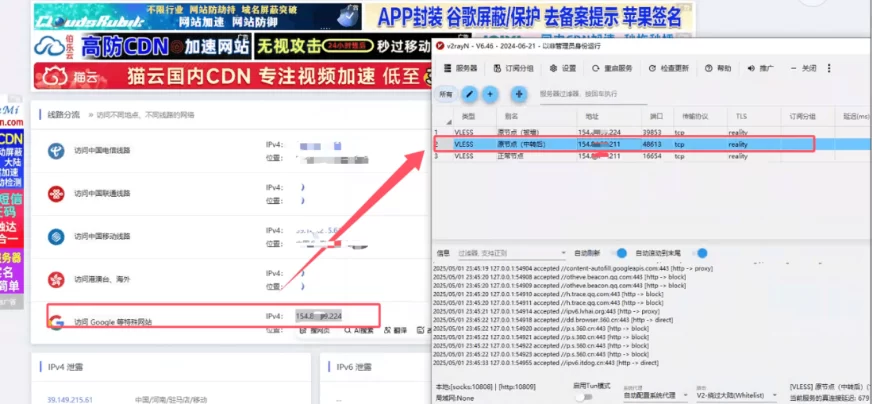
Task: Select server row with port 39853
Action: [x=653, y=132]
